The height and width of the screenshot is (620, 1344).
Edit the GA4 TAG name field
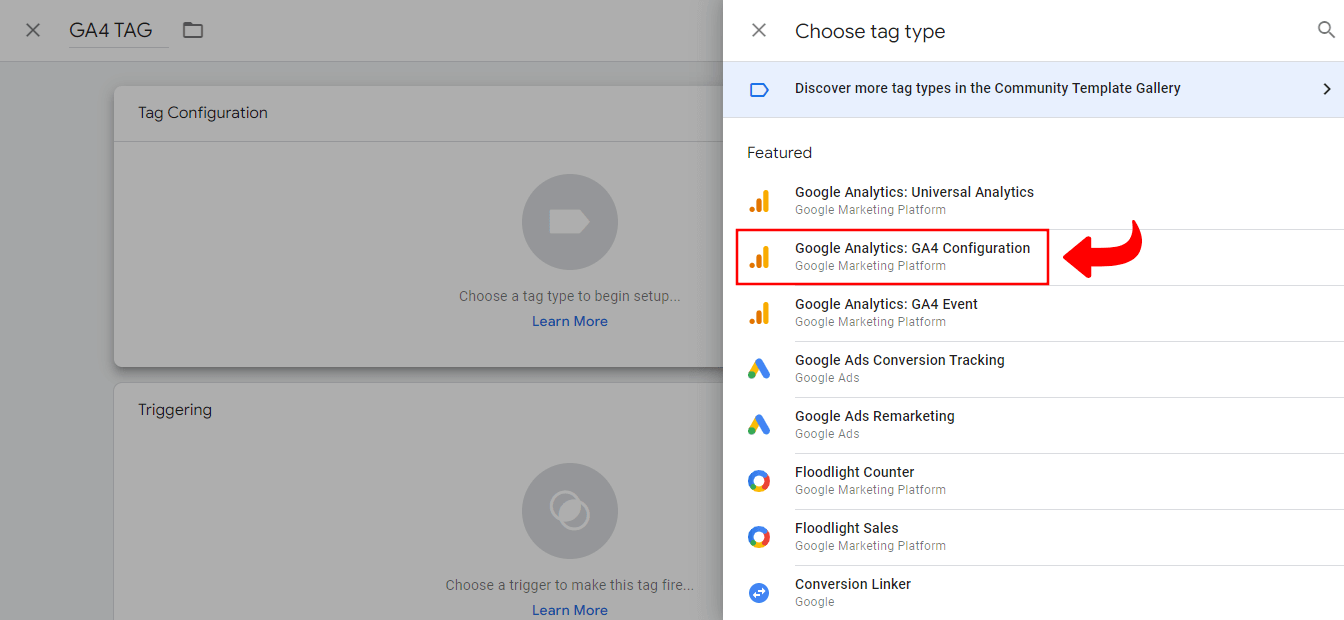(110, 30)
